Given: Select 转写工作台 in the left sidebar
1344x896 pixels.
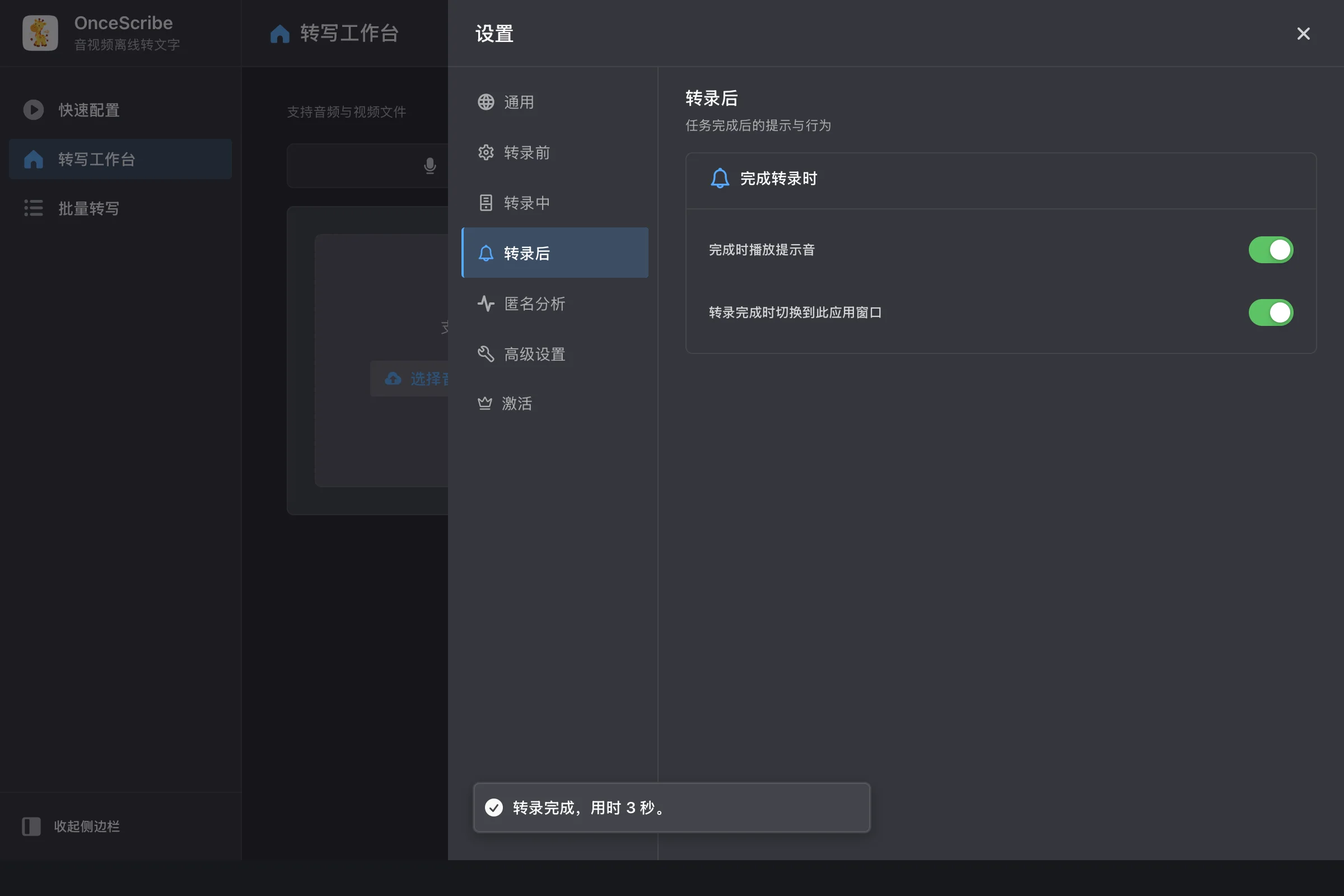Looking at the screenshot, I should click(120, 159).
